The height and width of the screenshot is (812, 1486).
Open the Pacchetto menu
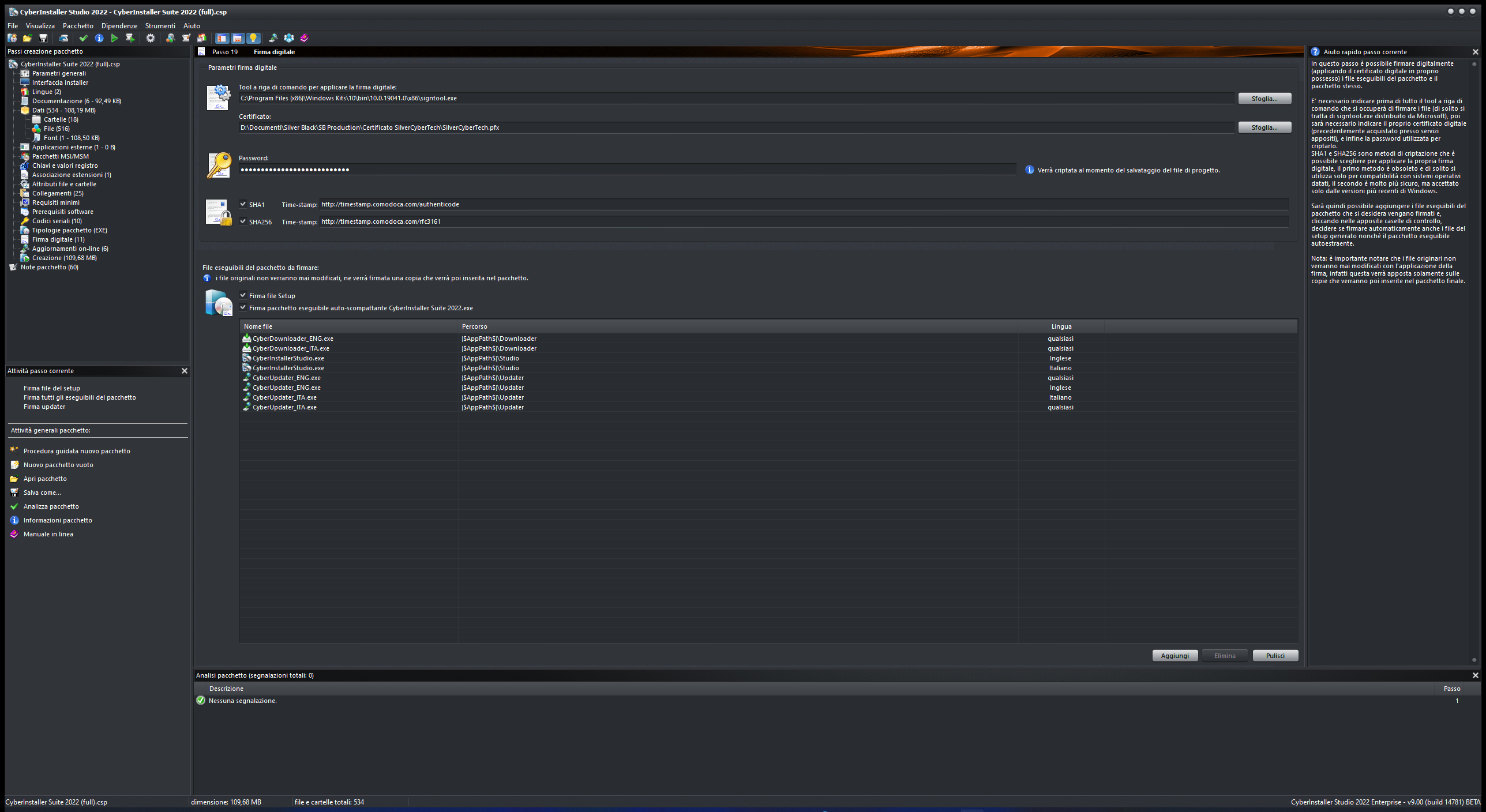pos(78,26)
